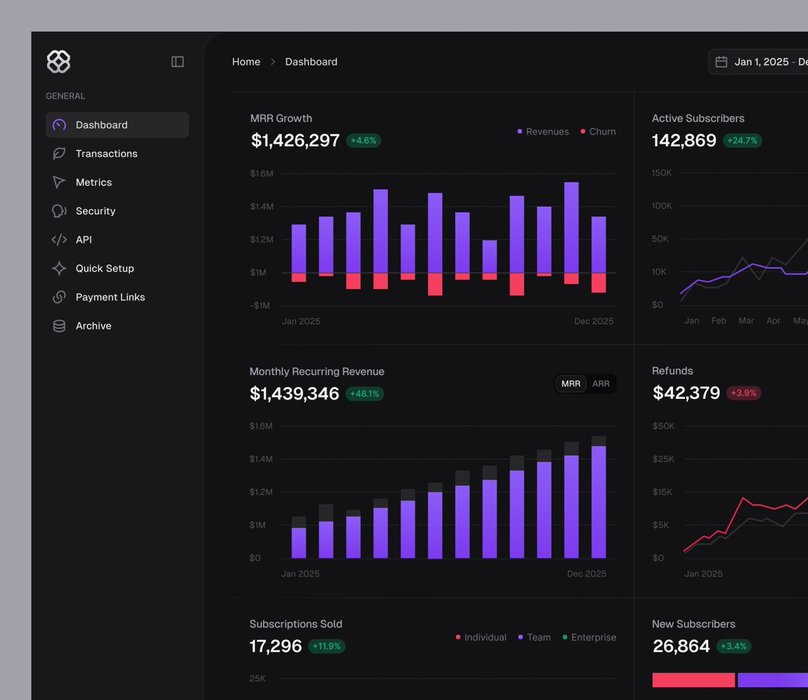Open Payment Links page
This screenshot has width=808, height=700.
117,297
